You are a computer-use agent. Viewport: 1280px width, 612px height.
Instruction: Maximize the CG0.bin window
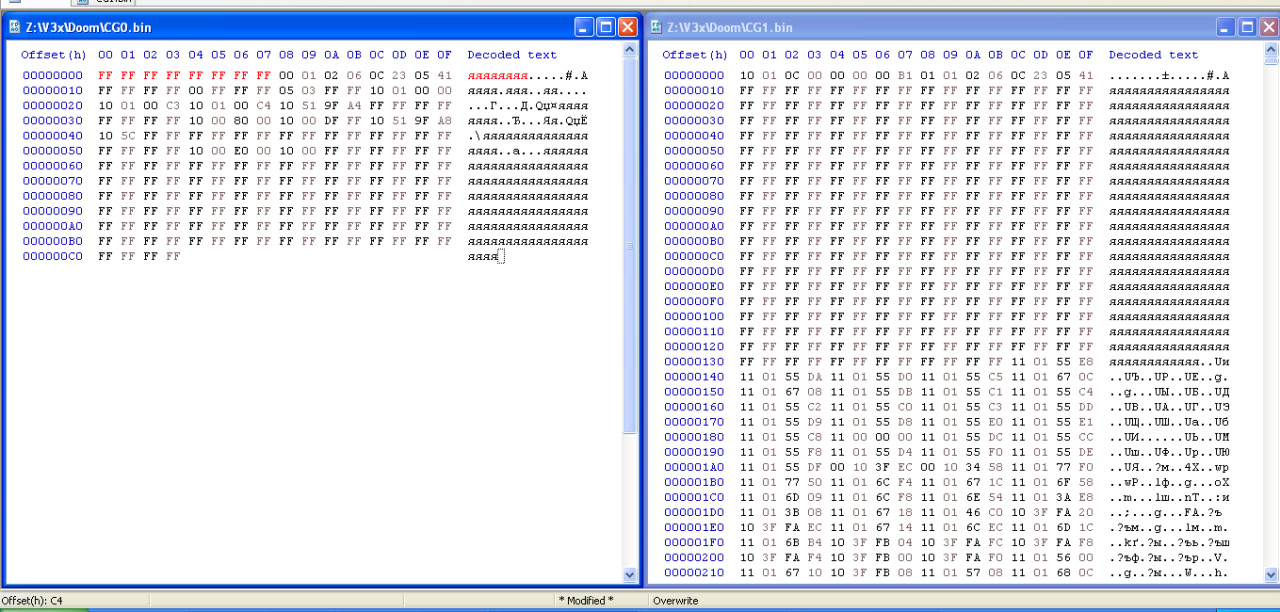pos(606,27)
